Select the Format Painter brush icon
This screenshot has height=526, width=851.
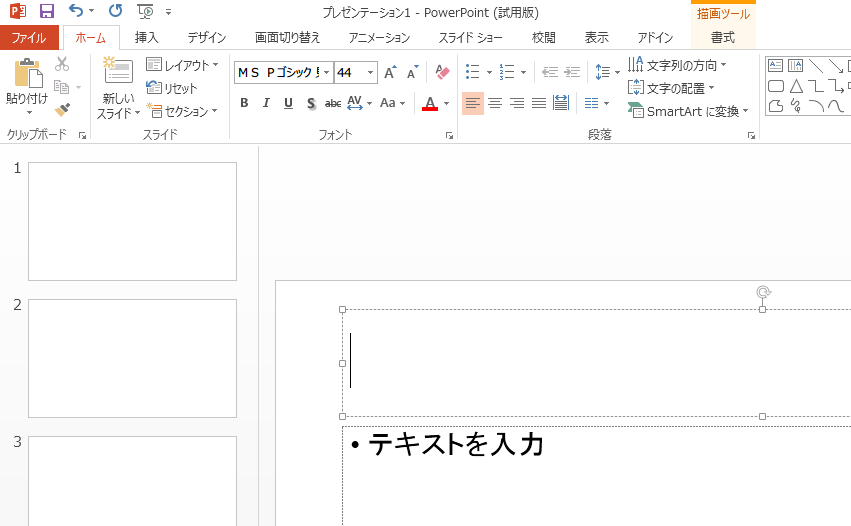coord(62,110)
